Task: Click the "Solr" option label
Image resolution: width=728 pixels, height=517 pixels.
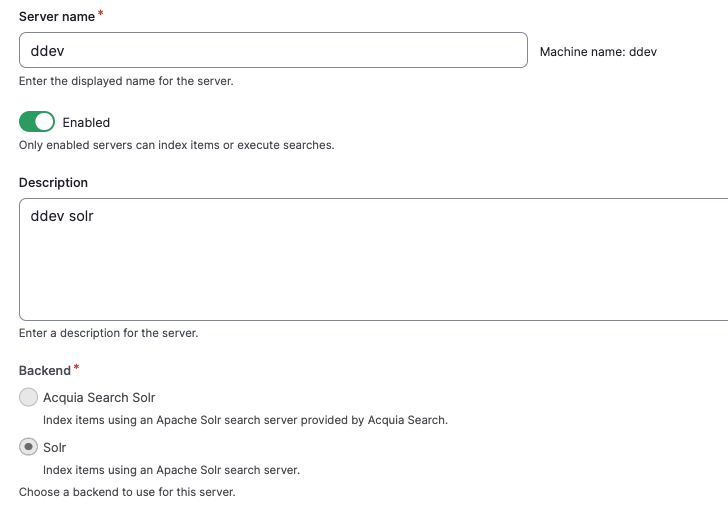Action: (54, 447)
